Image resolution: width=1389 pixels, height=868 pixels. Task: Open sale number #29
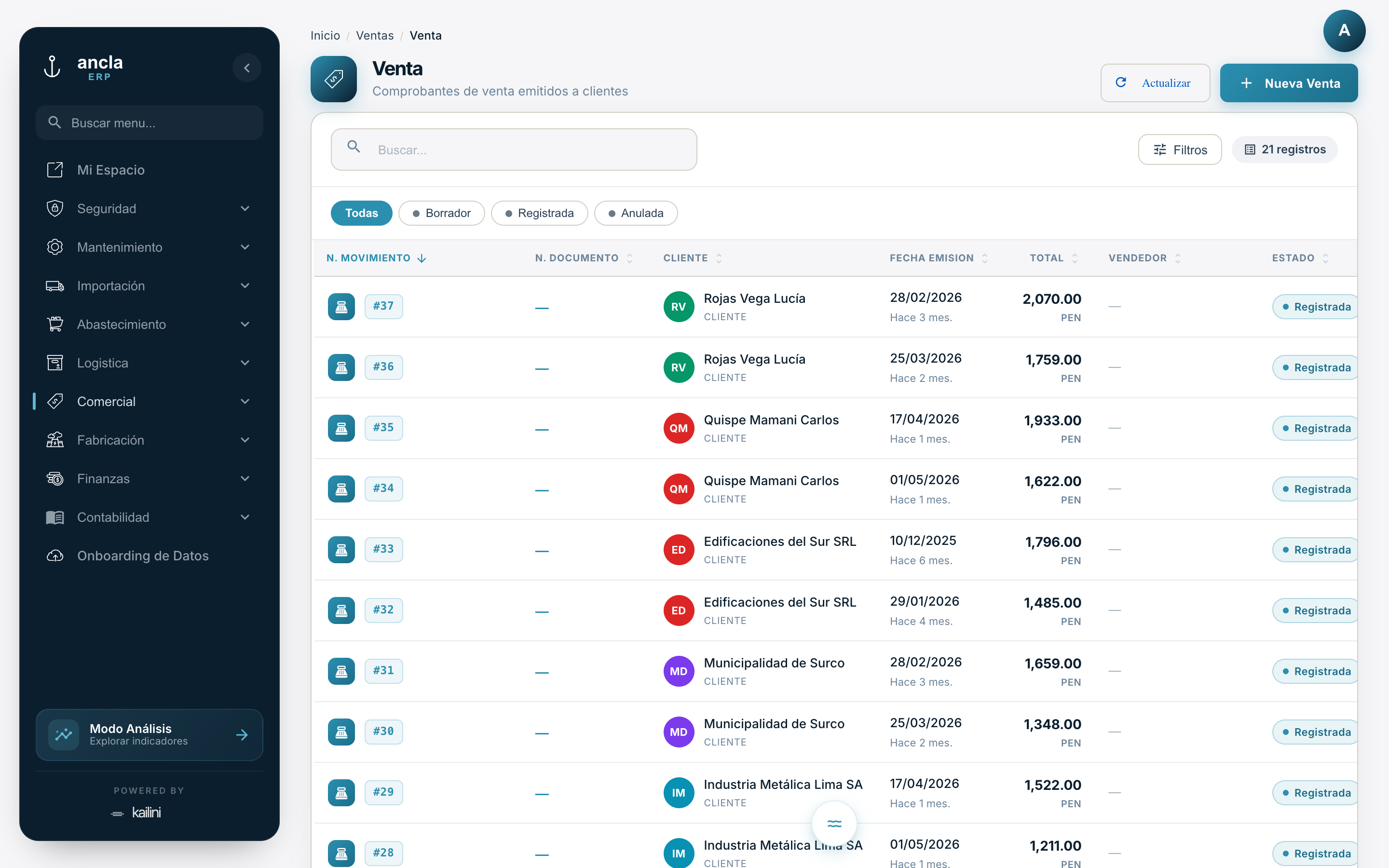pyautogui.click(x=383, y=792)
